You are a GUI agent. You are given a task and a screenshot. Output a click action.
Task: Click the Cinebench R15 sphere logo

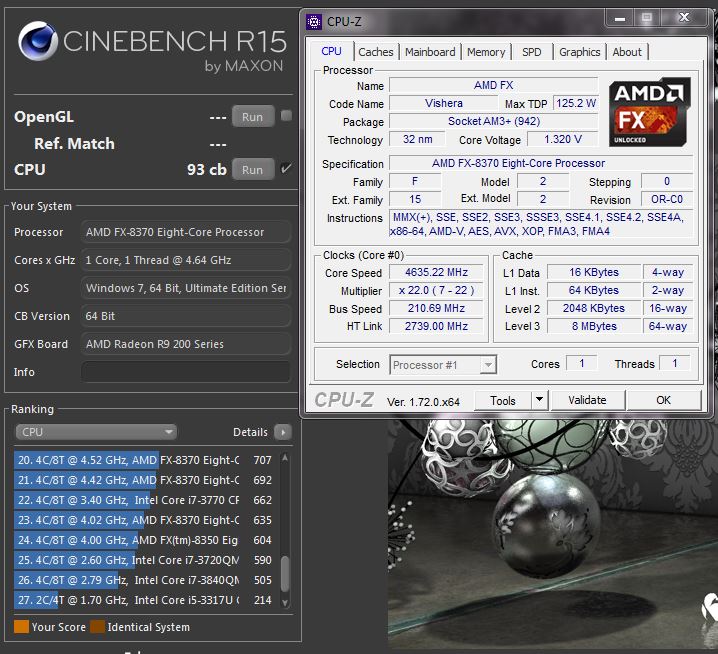click(38, 41)
